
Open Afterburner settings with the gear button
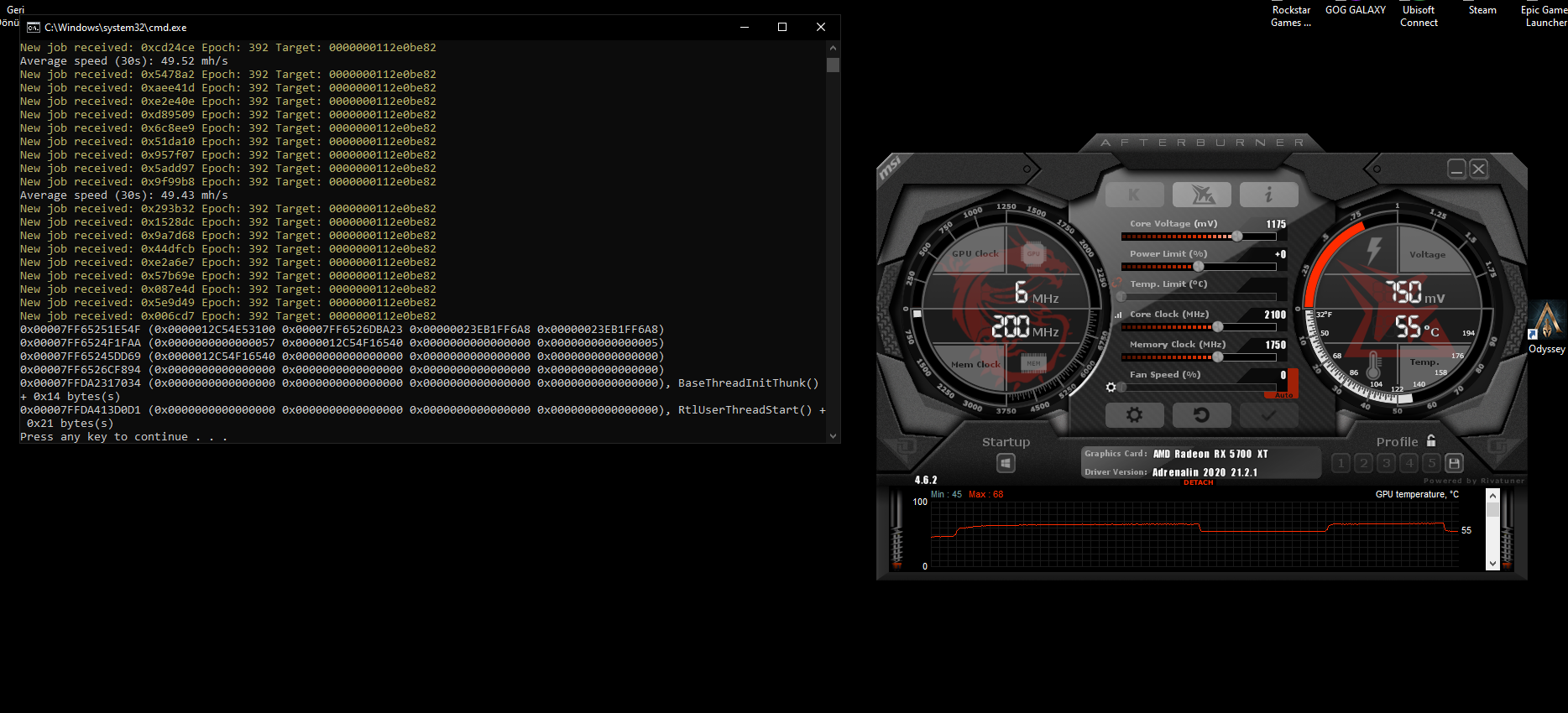1134,414
